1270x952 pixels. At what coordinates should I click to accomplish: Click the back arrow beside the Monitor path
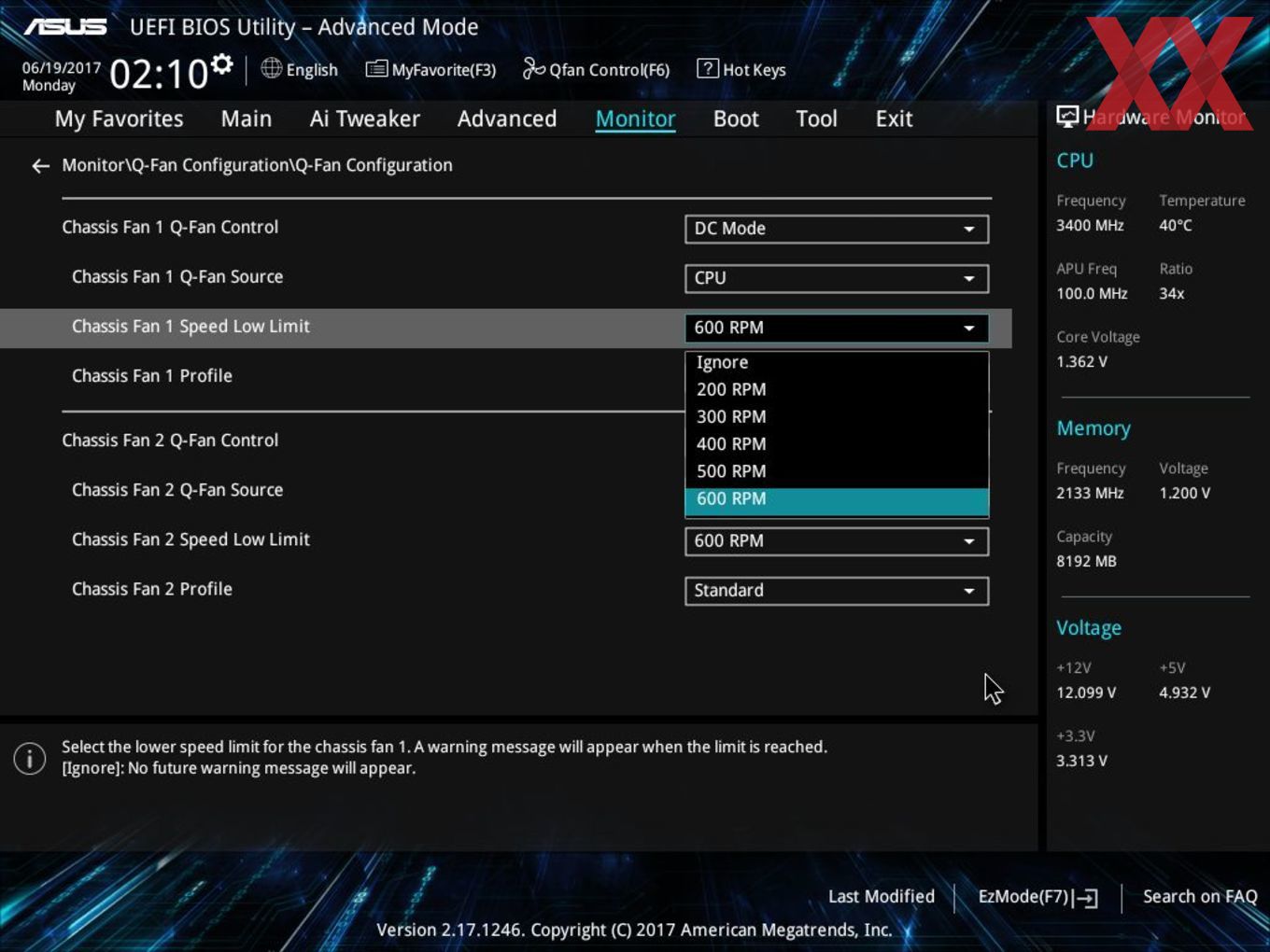click(40, 166)
